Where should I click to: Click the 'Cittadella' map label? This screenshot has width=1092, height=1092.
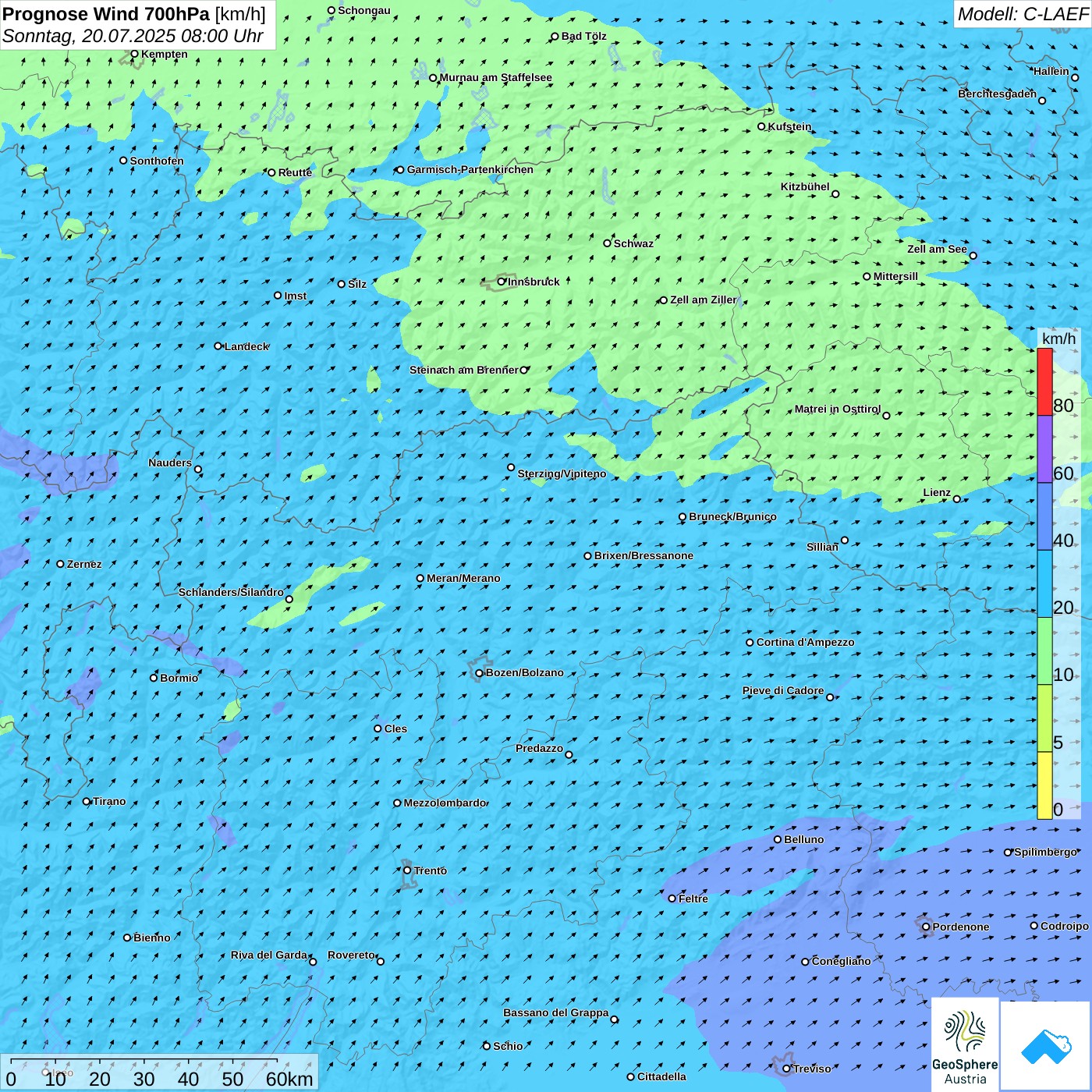[661, 1076]
